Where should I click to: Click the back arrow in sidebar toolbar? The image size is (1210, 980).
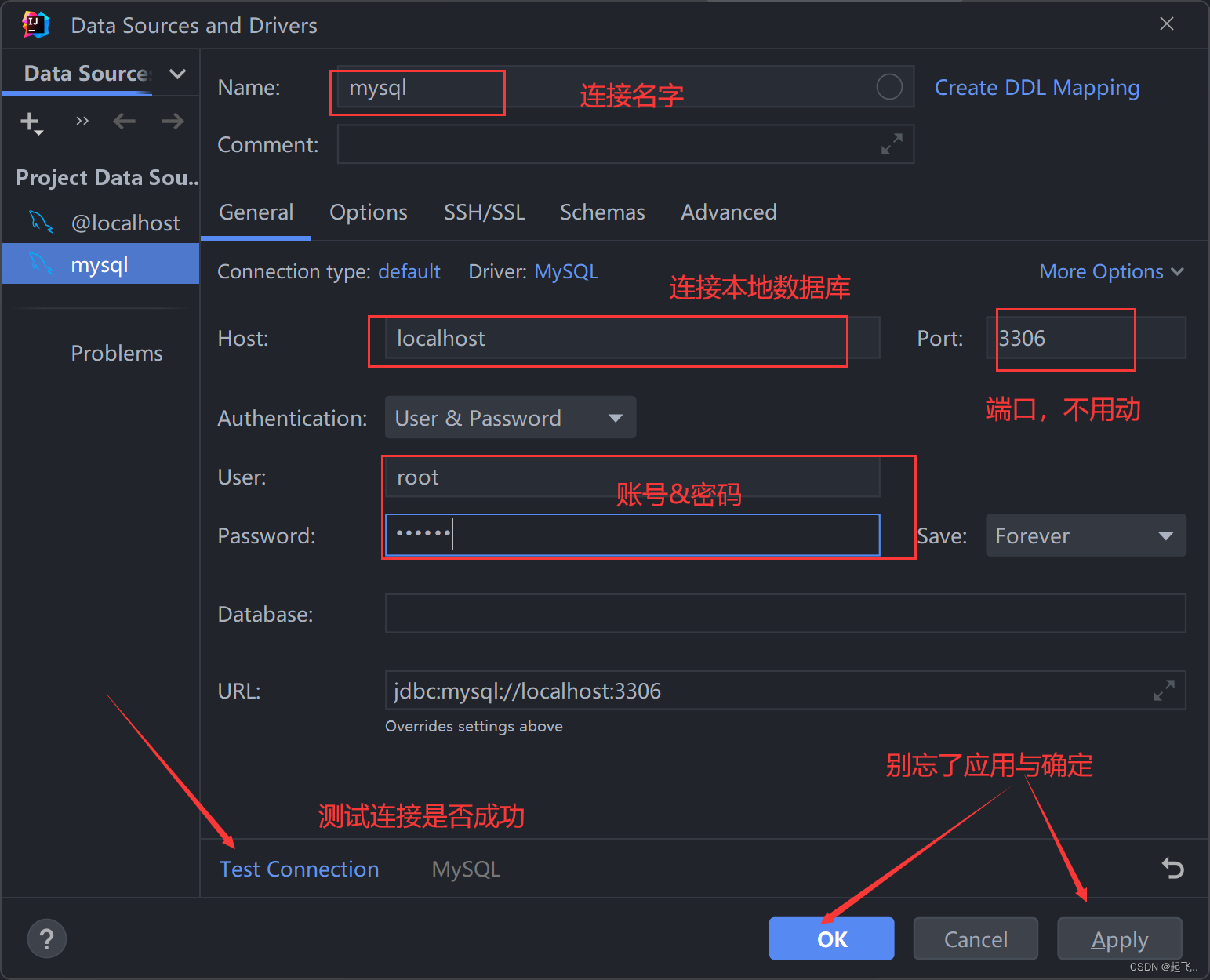click(125, 121)
